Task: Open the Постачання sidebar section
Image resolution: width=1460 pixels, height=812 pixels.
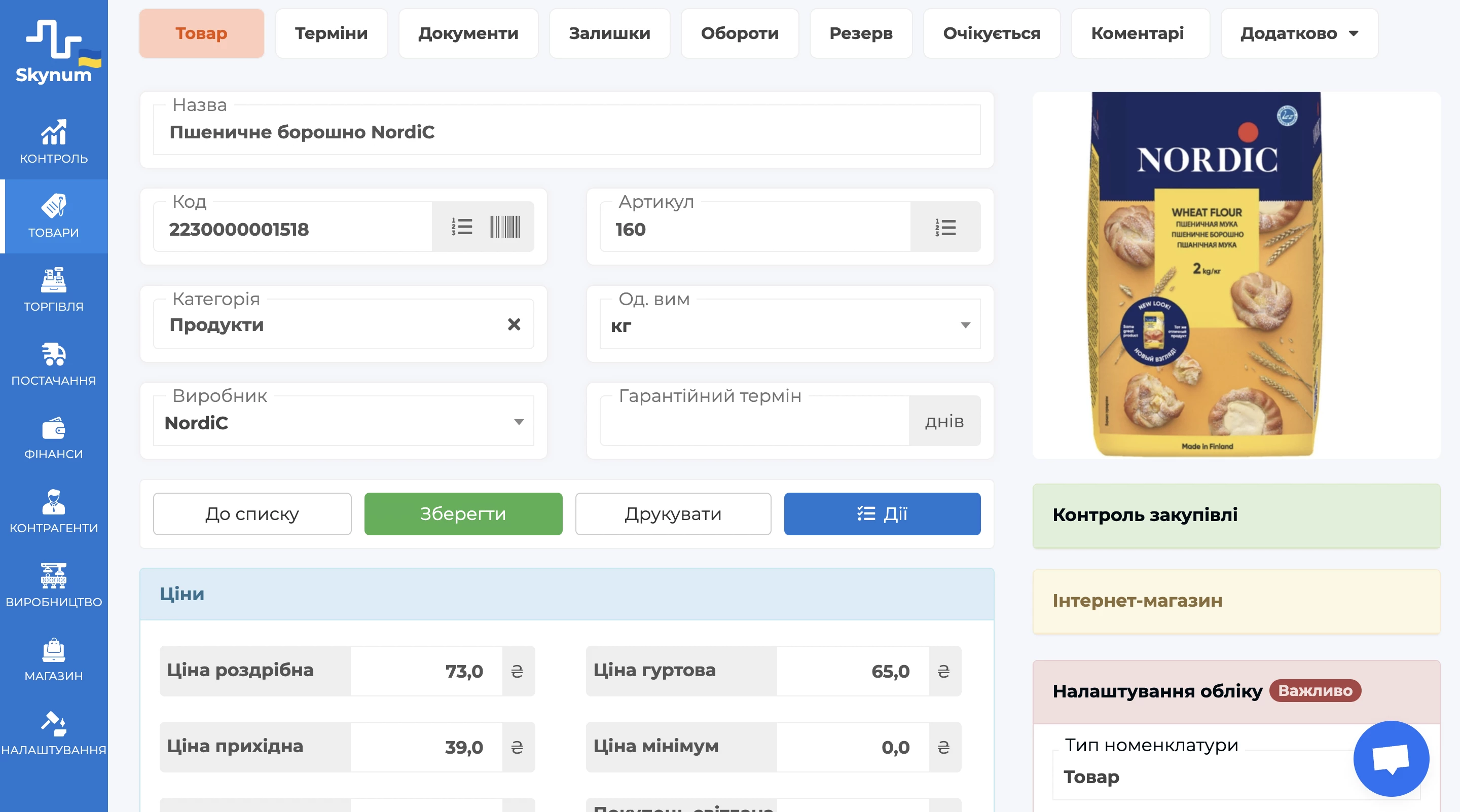Action: pyautogui.click(x=54, y=364)
